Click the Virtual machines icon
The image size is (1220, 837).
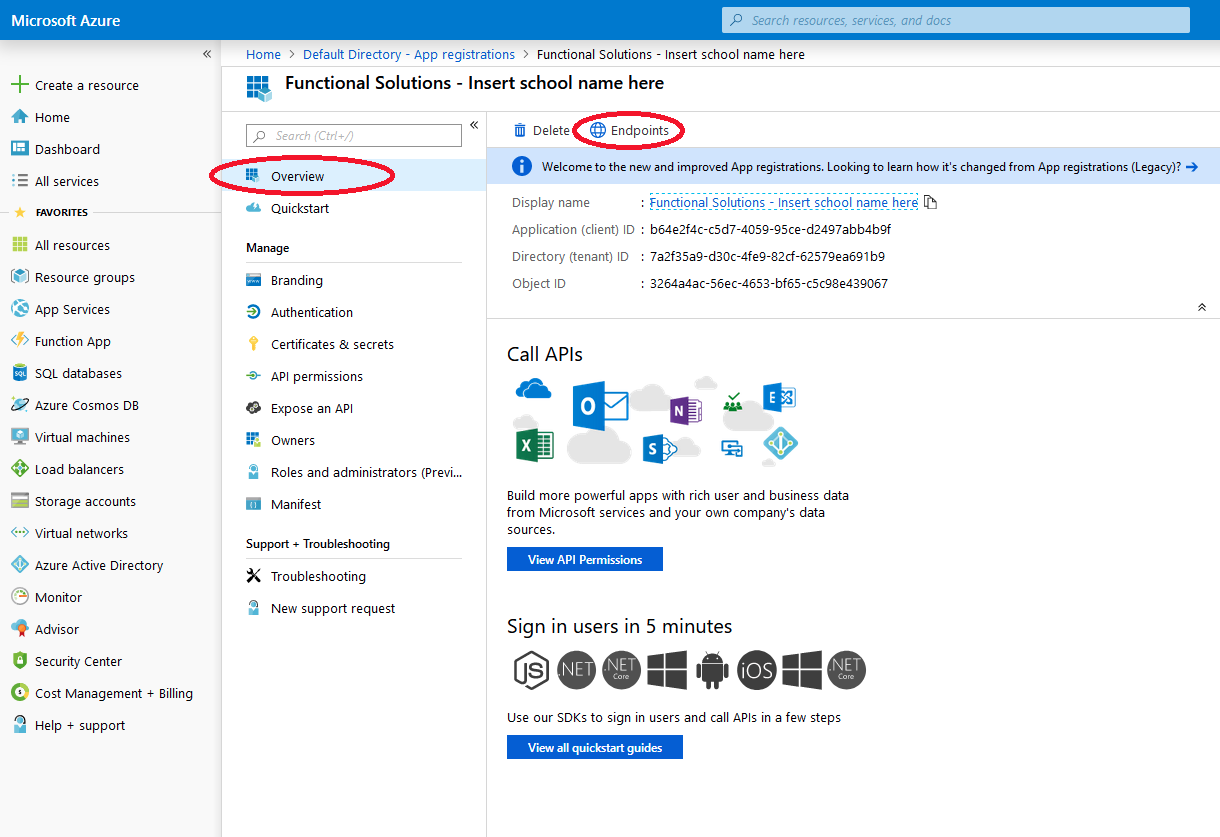[x=19, y=437]
